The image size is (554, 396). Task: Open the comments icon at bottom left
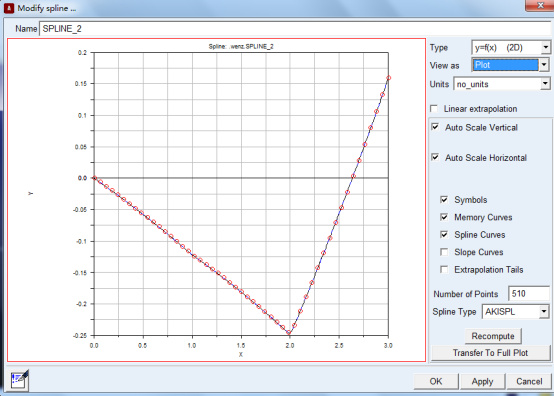19,380
